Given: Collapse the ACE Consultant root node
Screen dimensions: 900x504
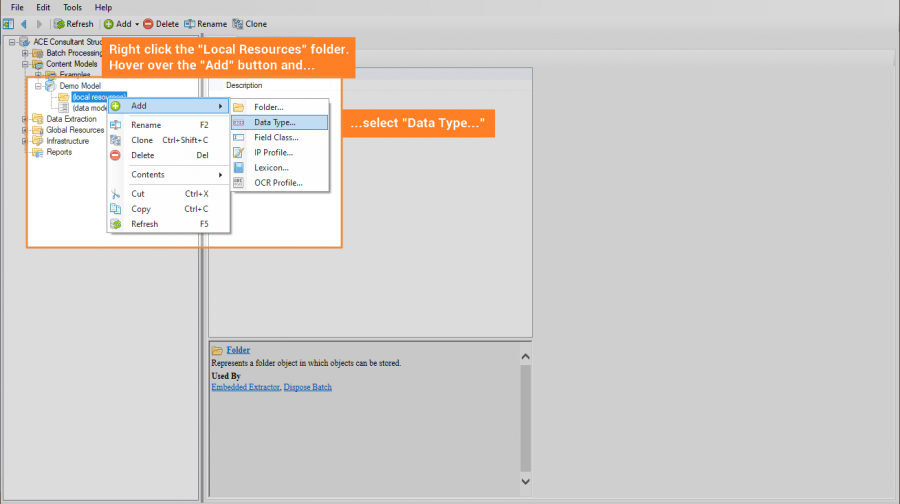Looking at the screenshot, I should (11, 42).
